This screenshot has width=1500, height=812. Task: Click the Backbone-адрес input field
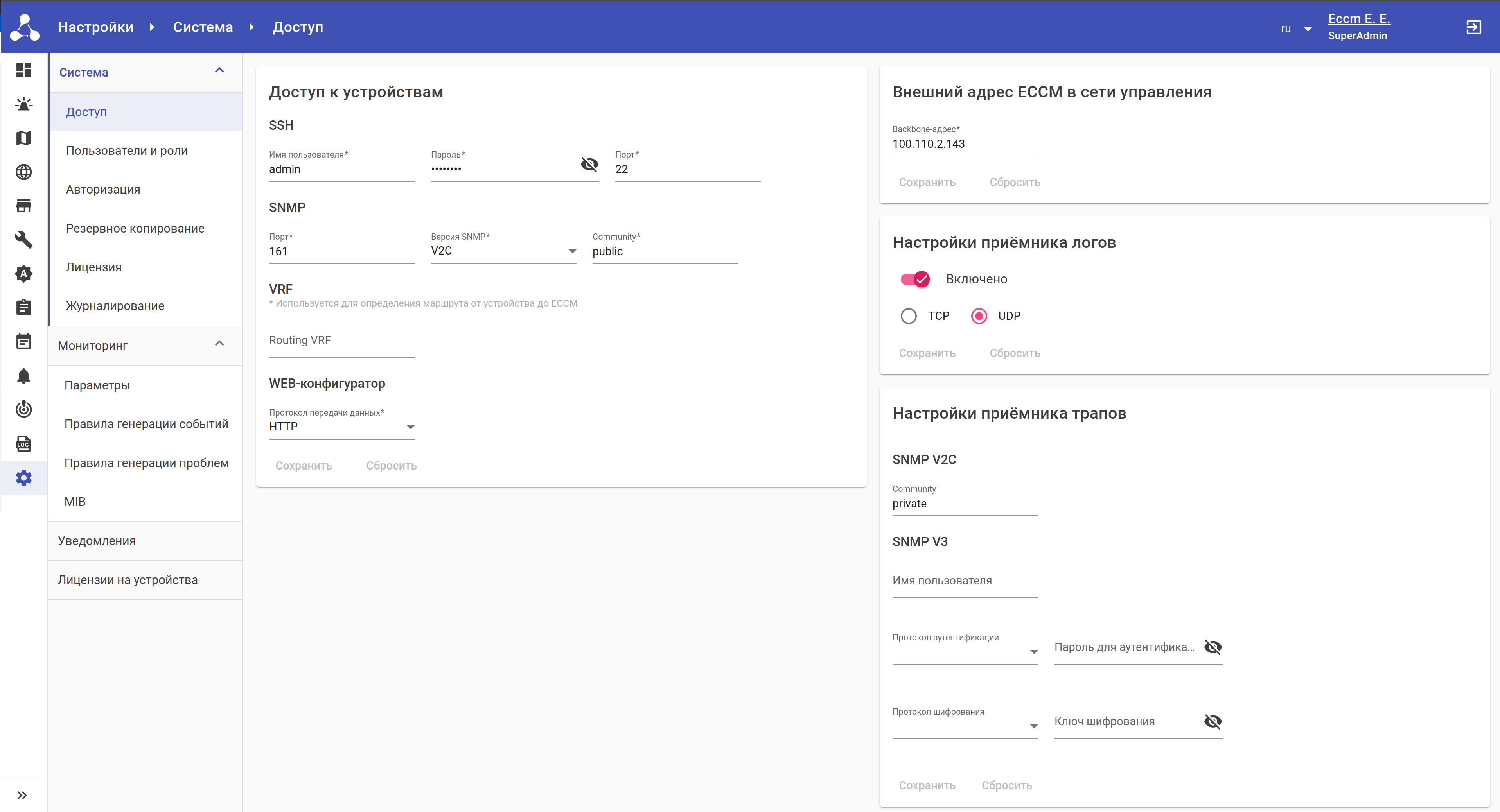pyautogui.click(x=964, y=144)
